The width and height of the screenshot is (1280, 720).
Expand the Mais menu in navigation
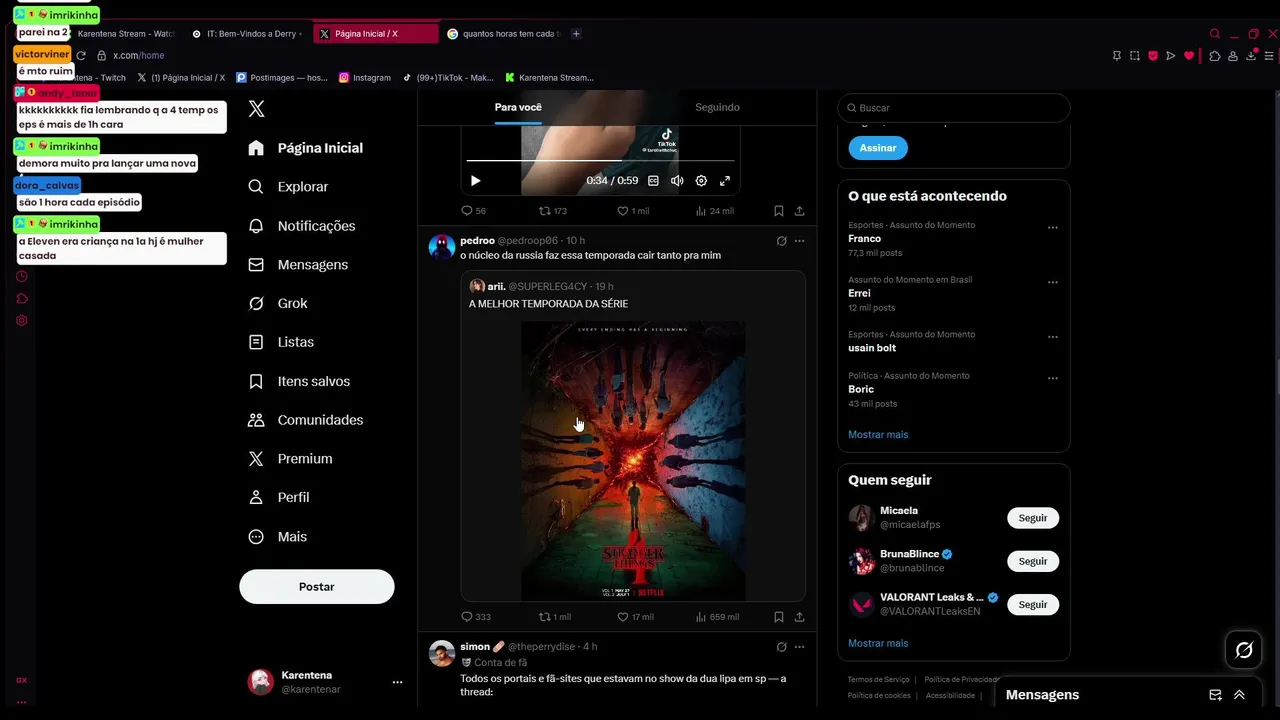[278, 537]
